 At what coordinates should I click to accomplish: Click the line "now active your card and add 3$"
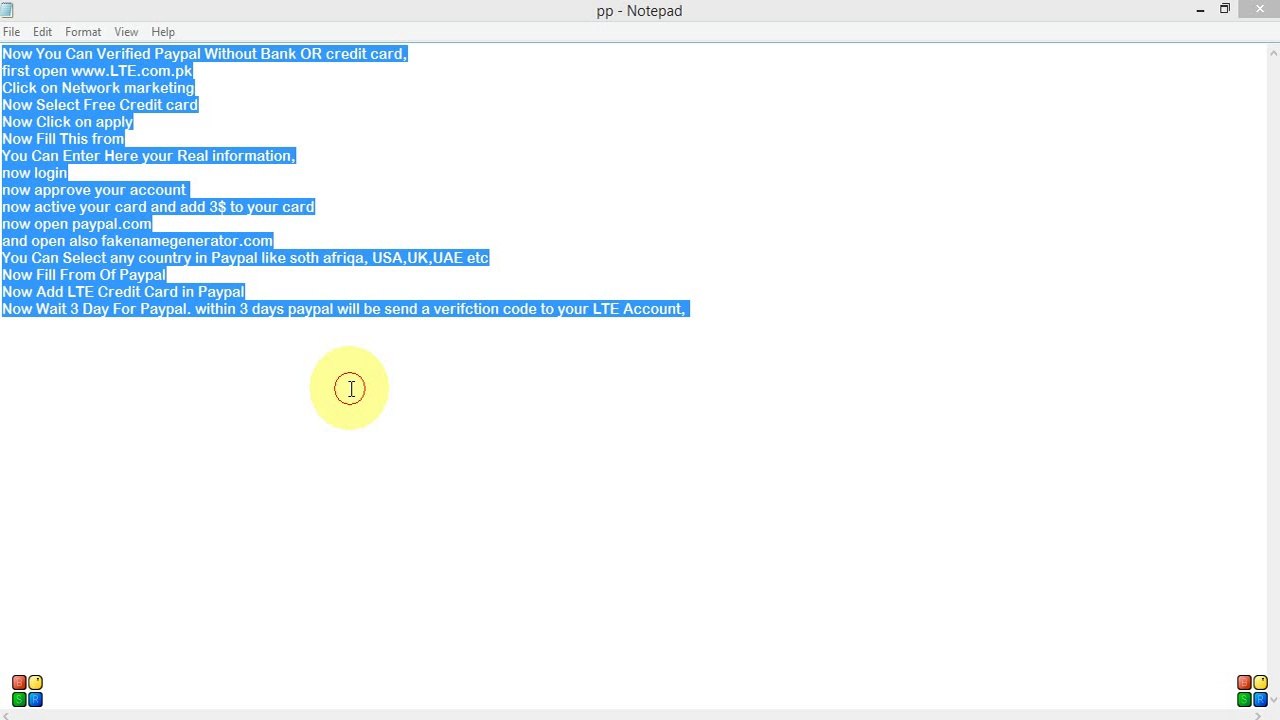(158, 207)
